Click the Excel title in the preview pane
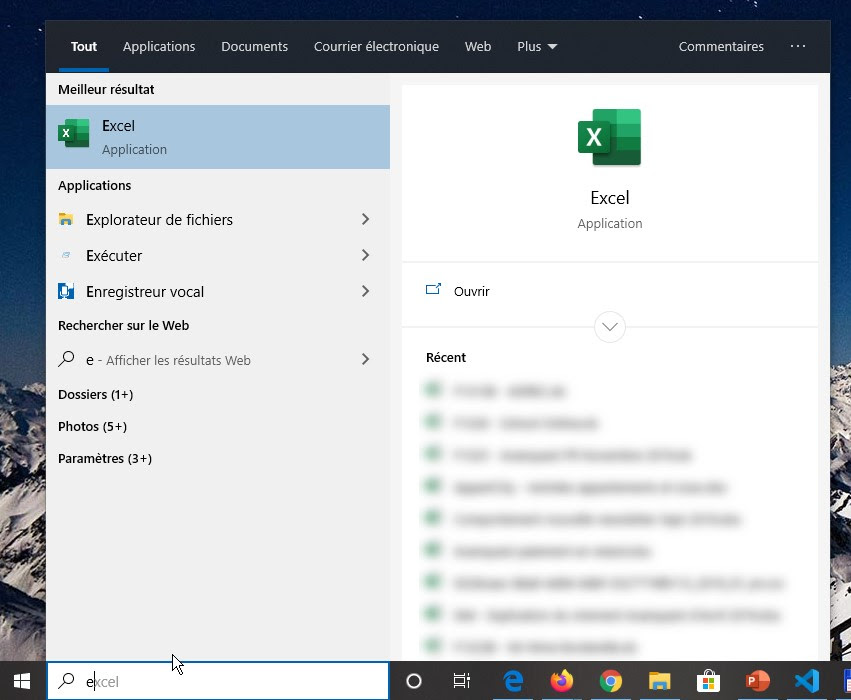The height and width of the screenshot is (700, 851). point(609,198)
